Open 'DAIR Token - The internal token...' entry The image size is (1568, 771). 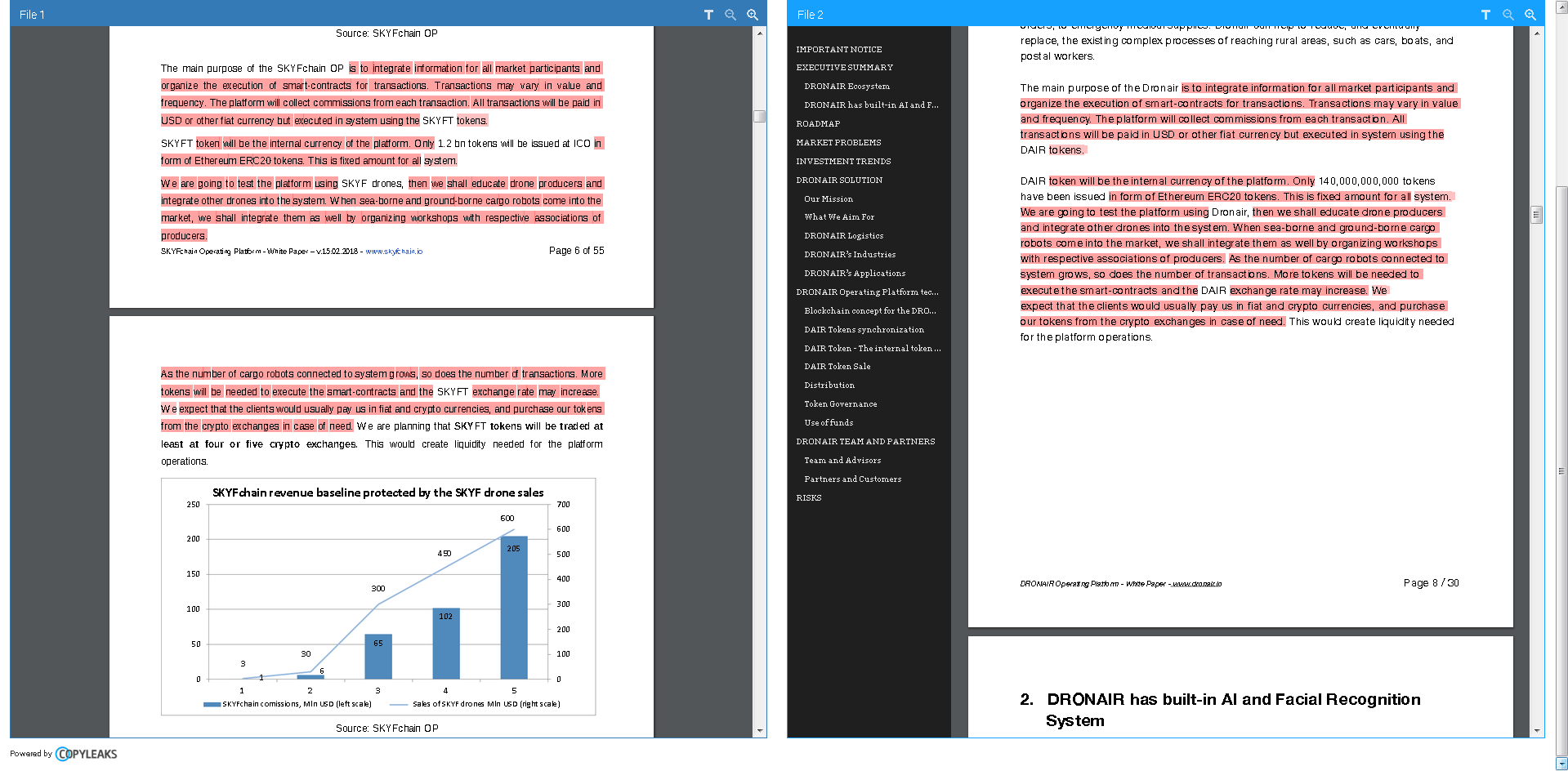(x=873, y=349)
